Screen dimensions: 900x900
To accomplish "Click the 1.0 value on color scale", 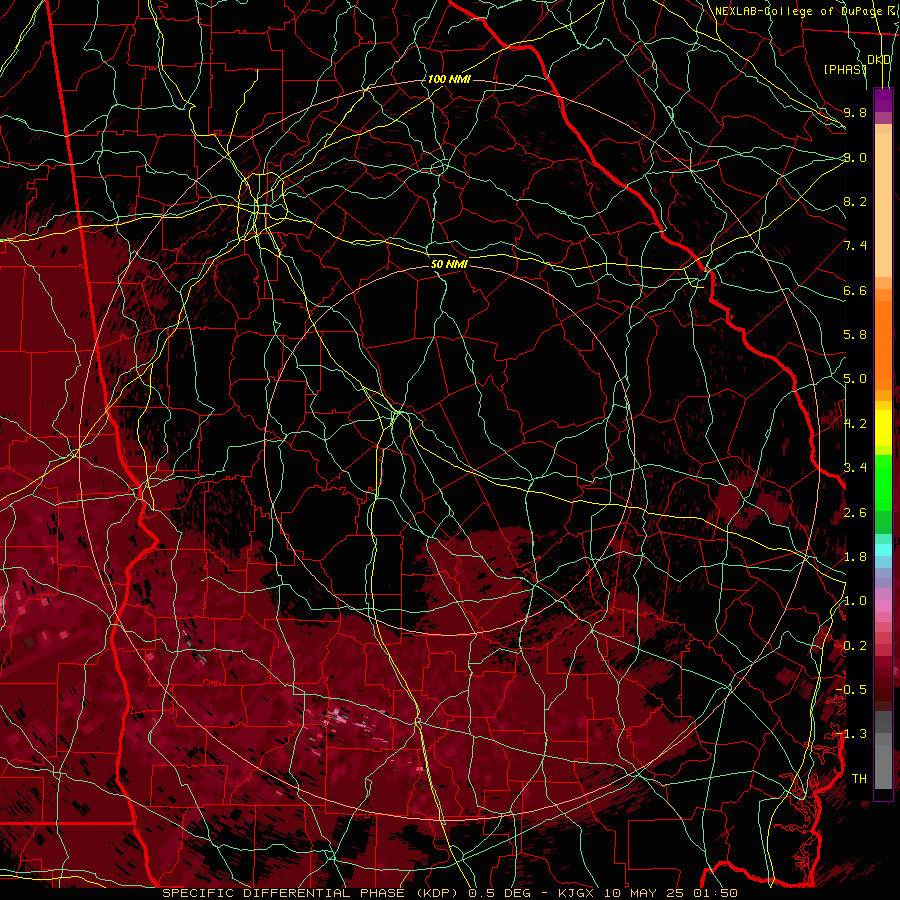I will tap(855, 601).
